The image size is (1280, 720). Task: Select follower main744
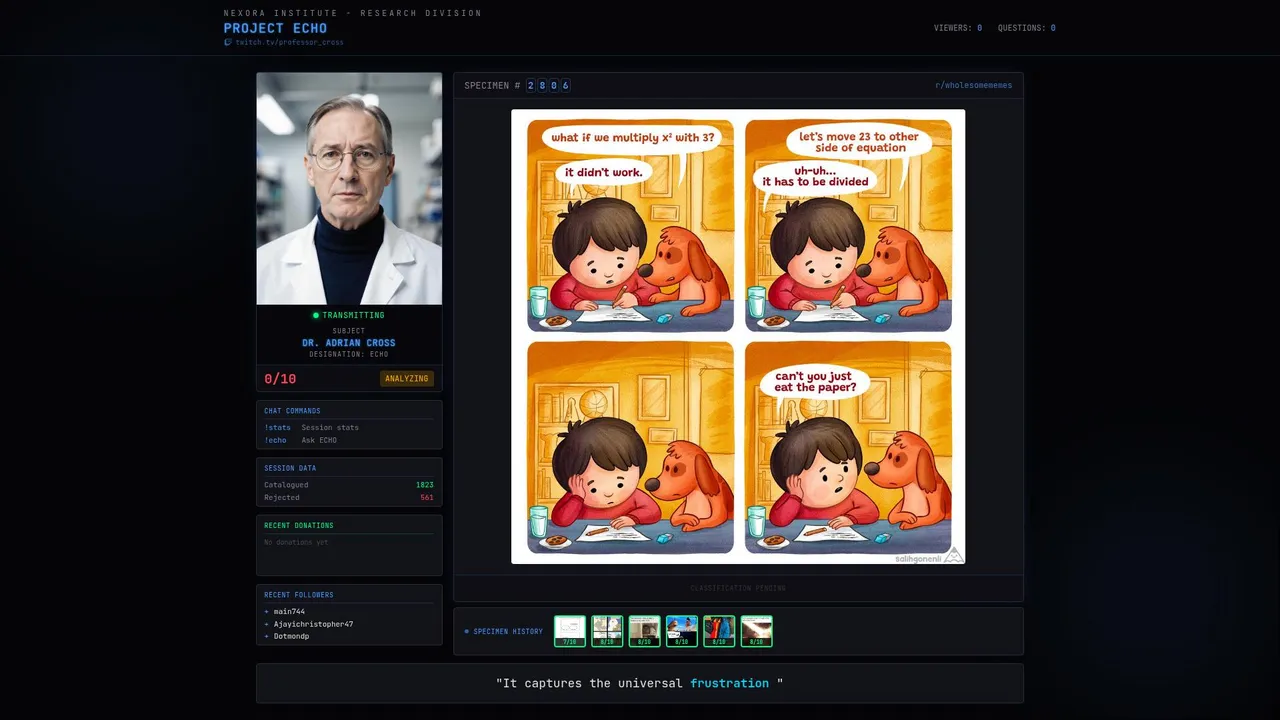pos(289,611)
